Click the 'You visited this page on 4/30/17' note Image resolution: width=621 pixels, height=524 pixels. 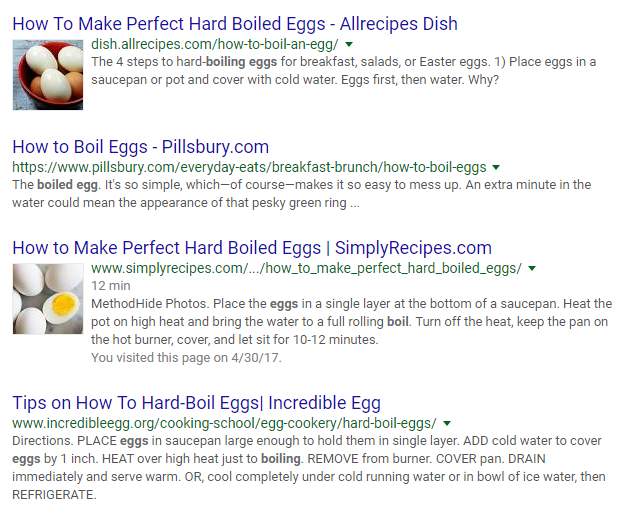click(186, 358)
